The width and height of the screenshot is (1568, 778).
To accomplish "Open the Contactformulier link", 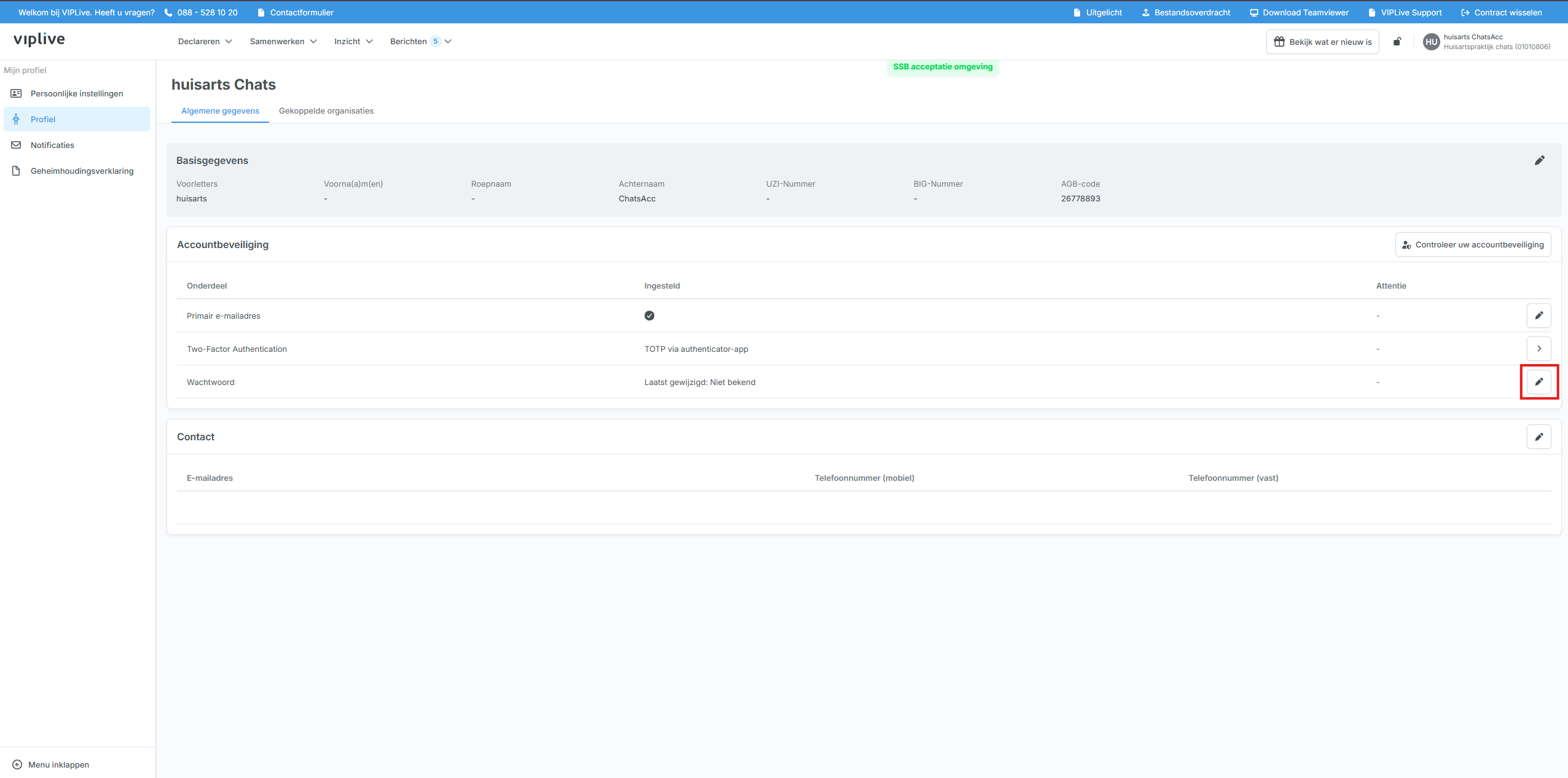I will 296,12.
